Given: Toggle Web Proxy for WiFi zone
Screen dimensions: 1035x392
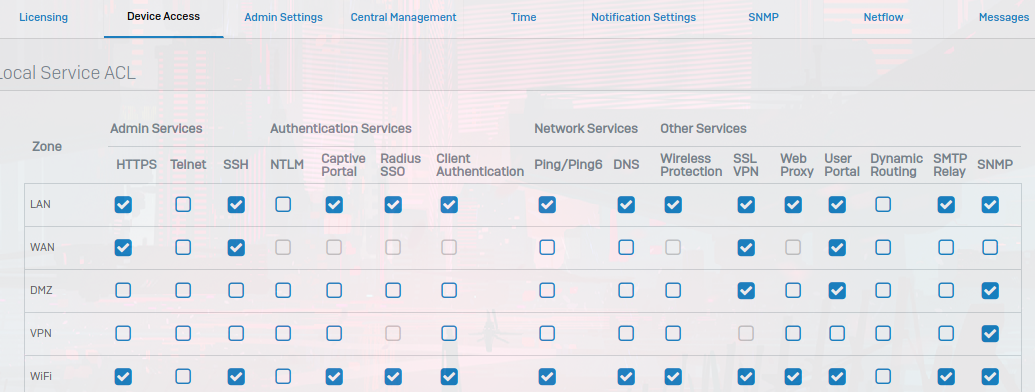Looking at the screenshot, I should [793, 377].
